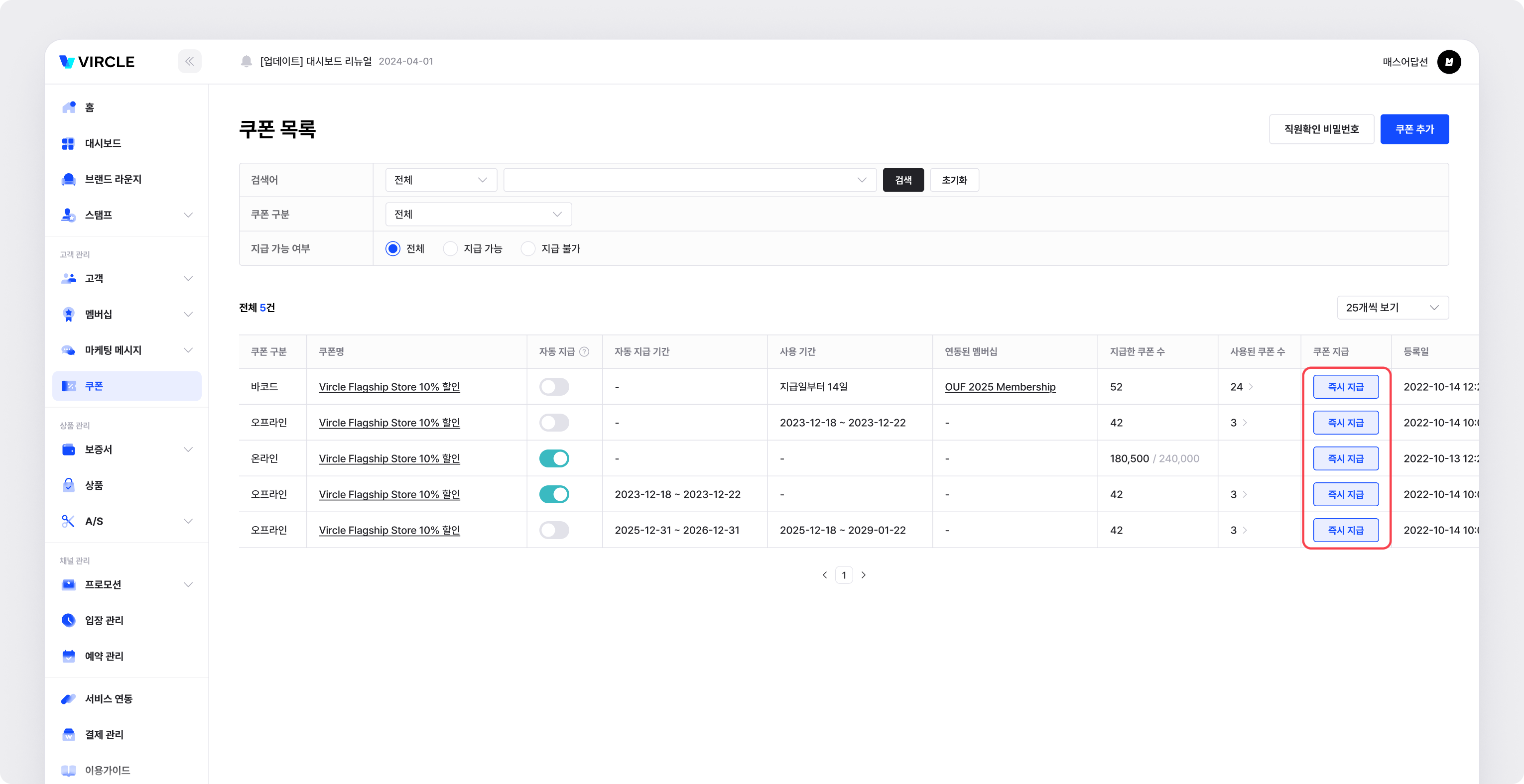Viewport: 1524px width, 784px height.
Task: Open 대시보드 from the sidebar
Action: (x=103, y=144)
